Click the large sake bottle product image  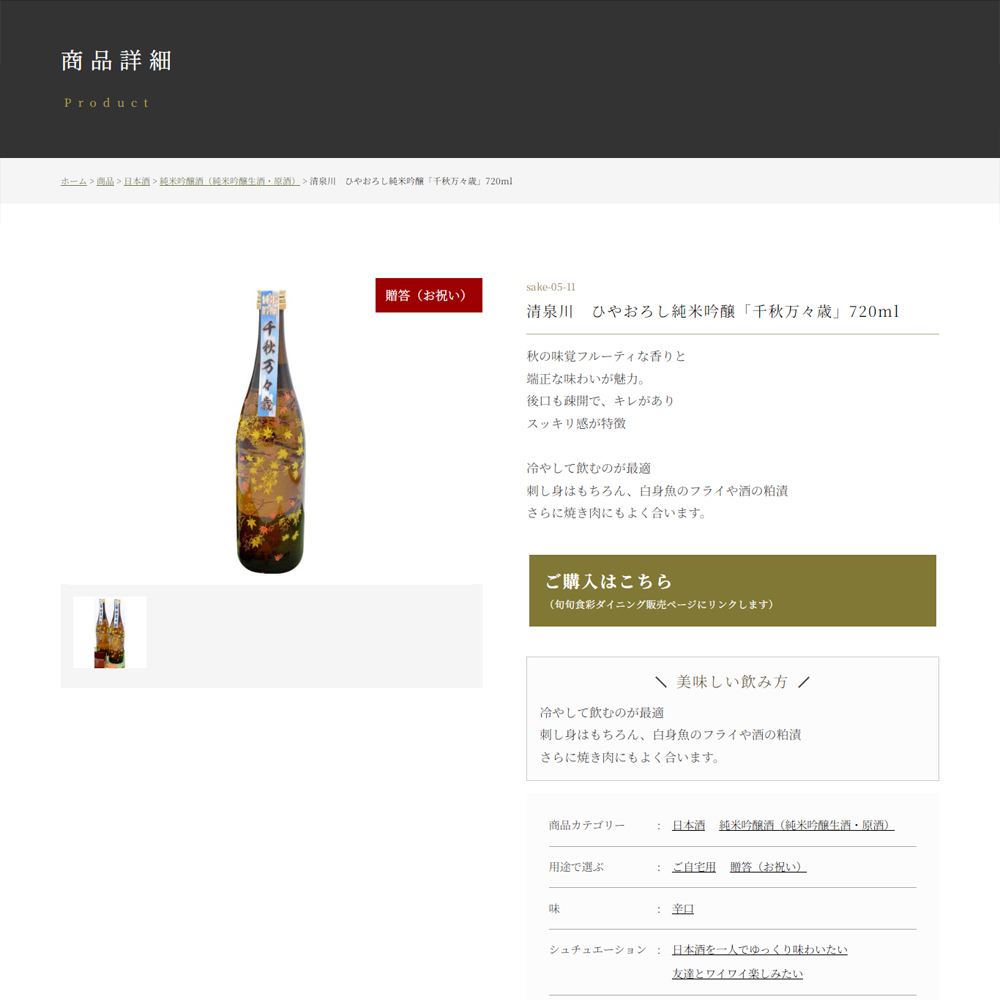pos(270,430)
